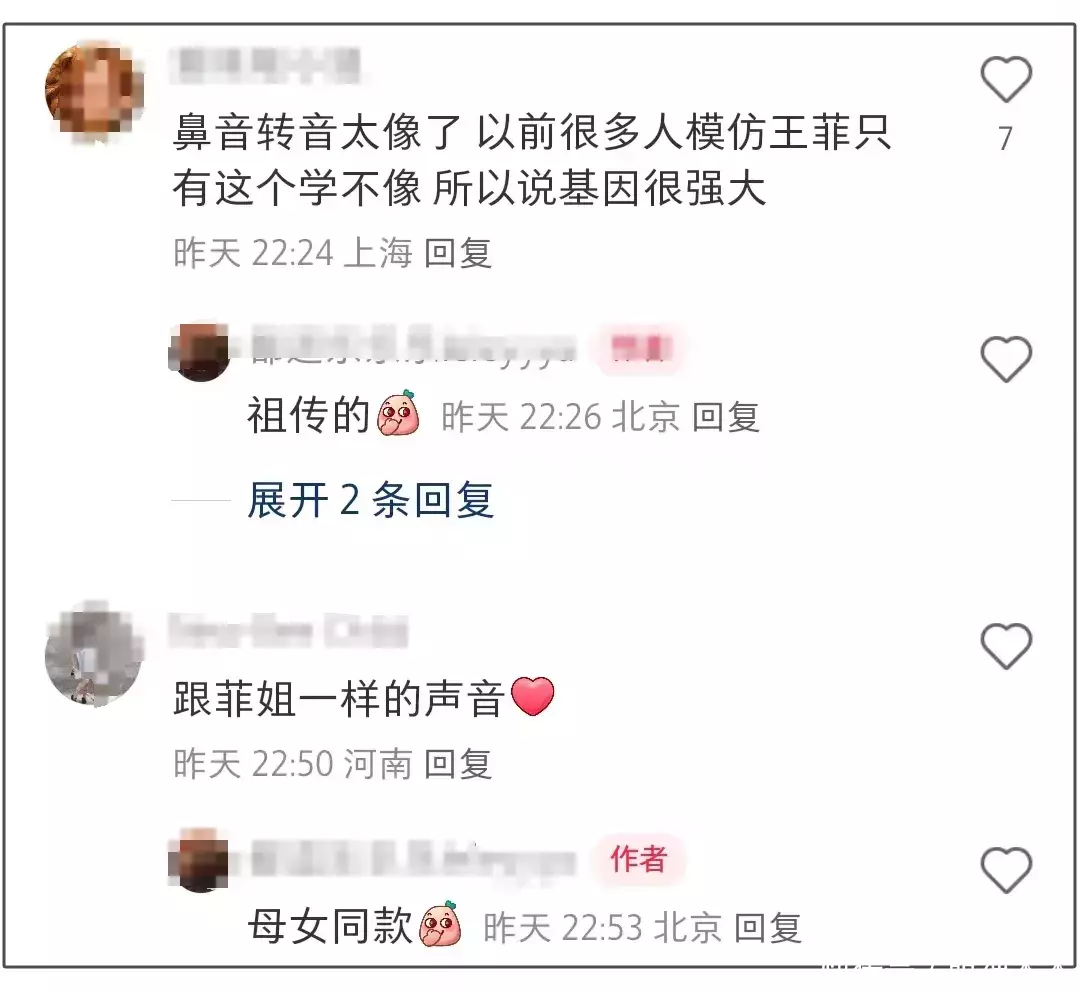The height and width of the screenshot is (991, 1080).
Task: Like the 祖传的 reply
Action: pyautogui.click(x=1006, y=359)
